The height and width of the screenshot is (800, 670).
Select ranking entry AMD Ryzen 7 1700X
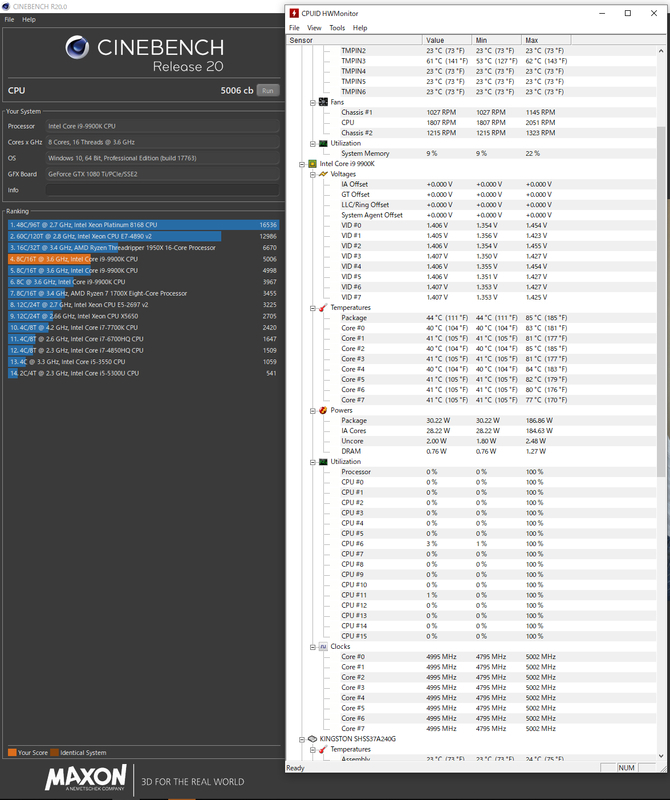pos(143,293)
